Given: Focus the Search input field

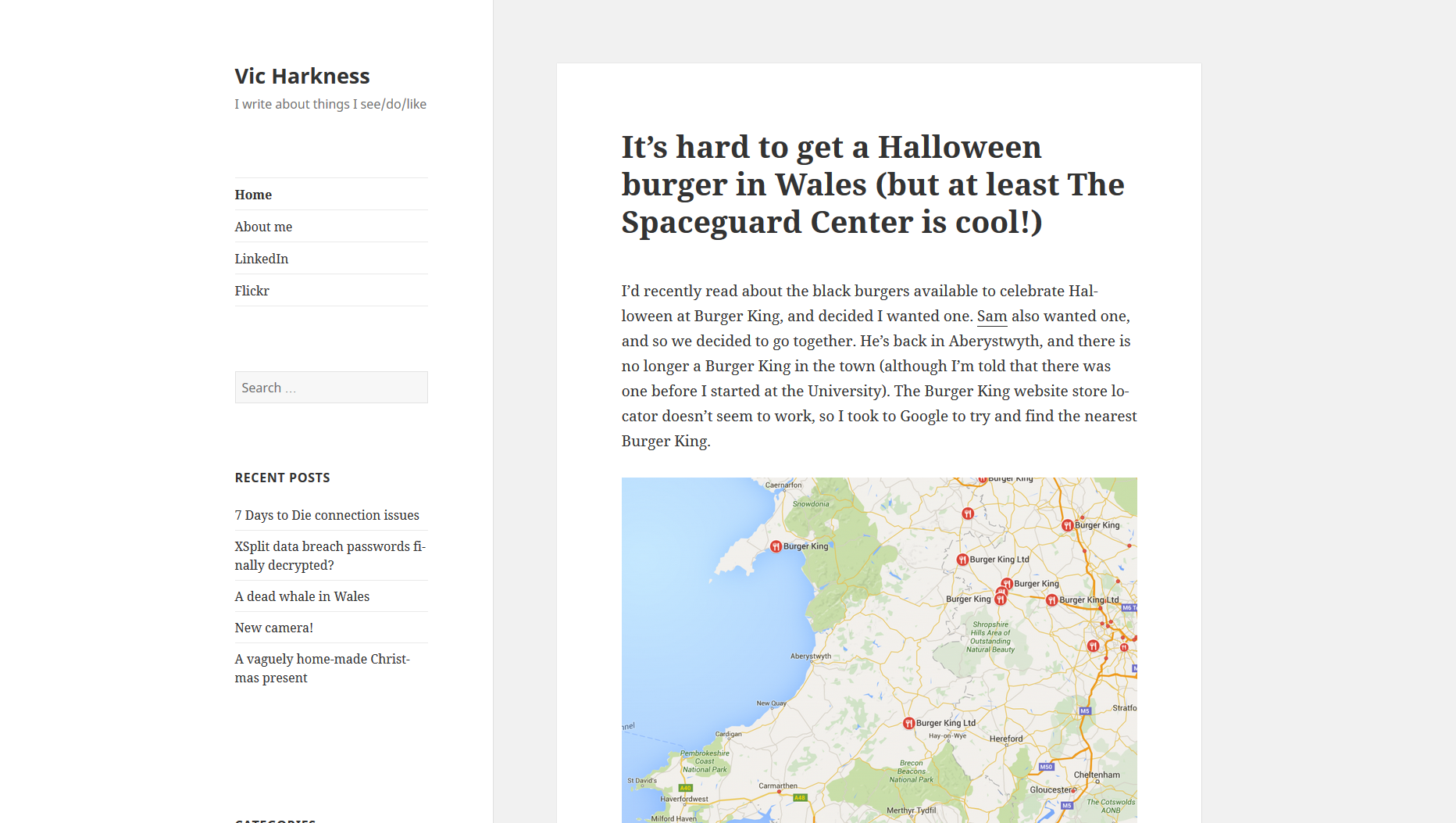Looking at the screenshot, I should pyautogui.click(x=331, y=388).
